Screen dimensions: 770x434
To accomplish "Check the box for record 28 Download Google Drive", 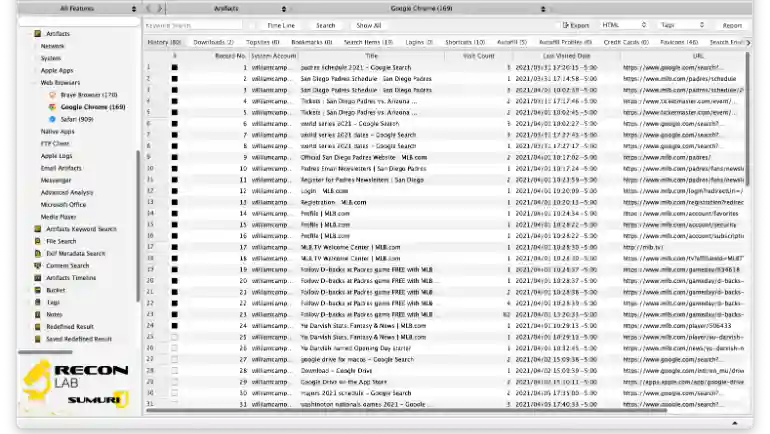I will [174, 371].
